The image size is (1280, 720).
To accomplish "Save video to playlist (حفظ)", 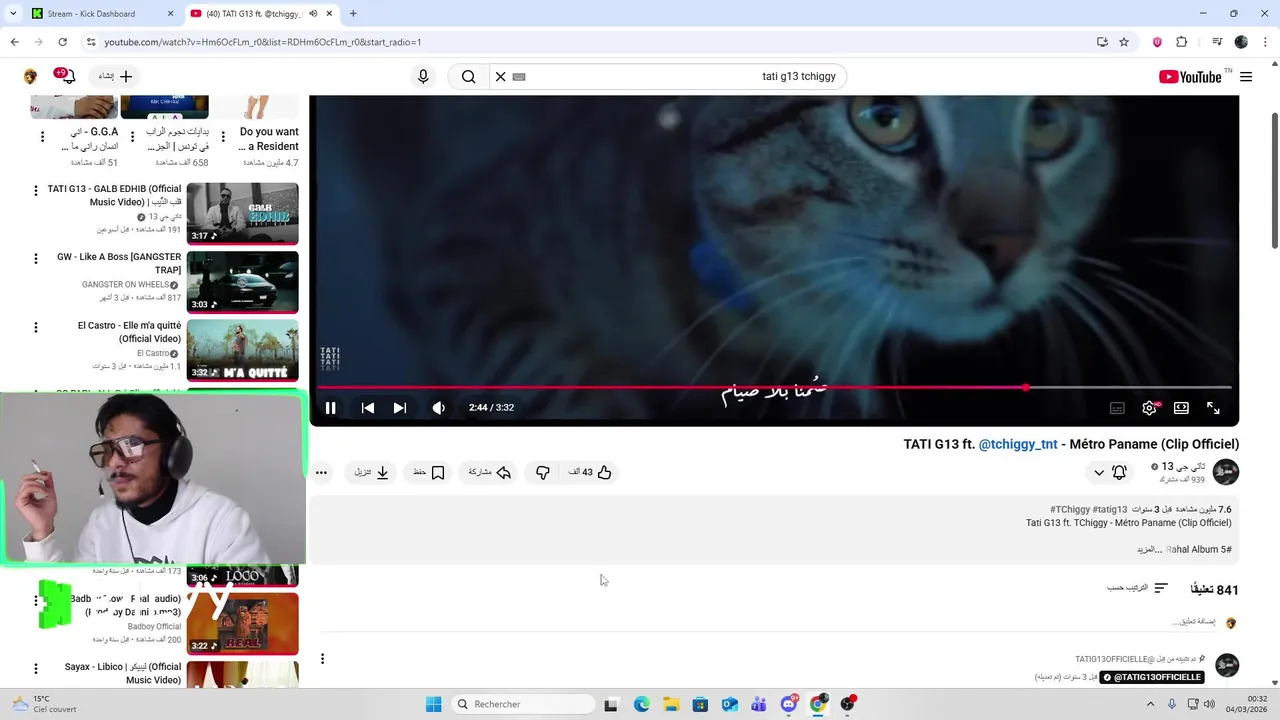I will (428, 472).
